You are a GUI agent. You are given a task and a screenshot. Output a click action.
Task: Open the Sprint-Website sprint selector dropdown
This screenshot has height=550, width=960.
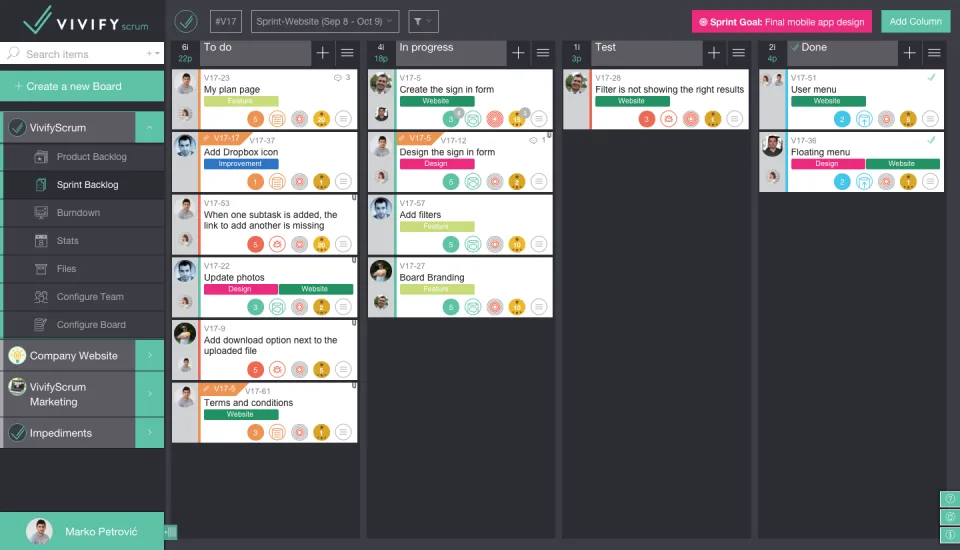324,21
